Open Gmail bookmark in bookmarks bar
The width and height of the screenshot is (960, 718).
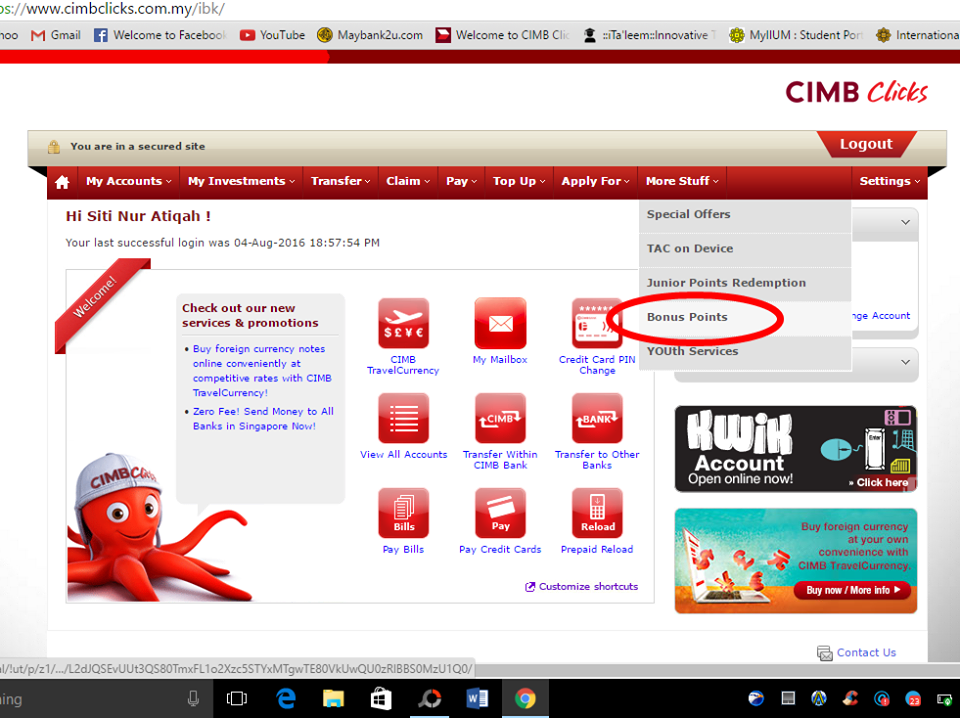(56, 35)
